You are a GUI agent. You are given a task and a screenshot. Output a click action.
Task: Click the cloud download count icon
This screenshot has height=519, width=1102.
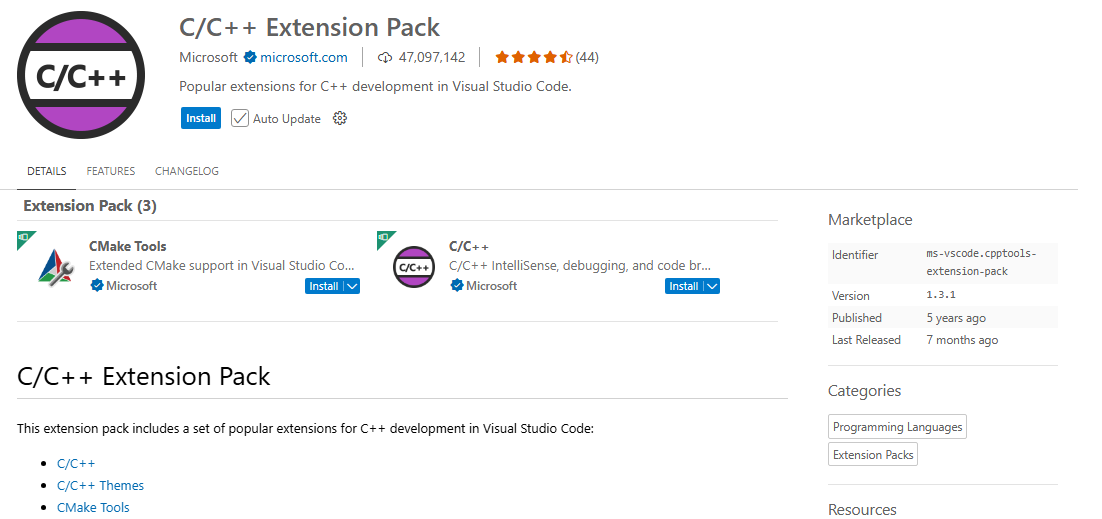click(x=385, y=57)
